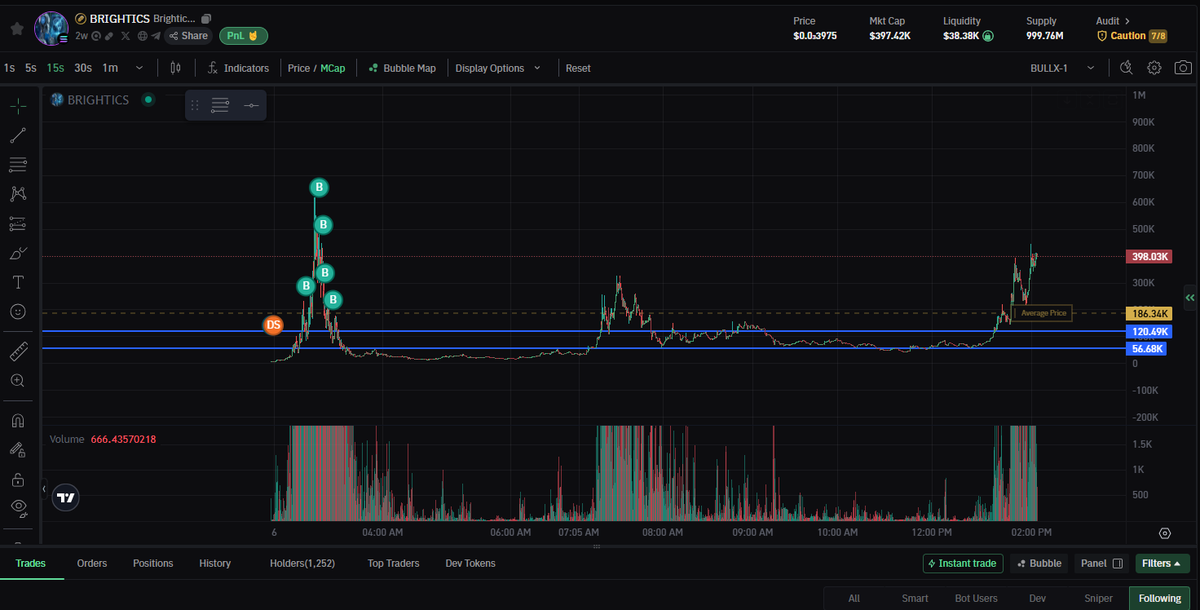
Task: Click the floating toolbar drag handle
Action: tap(196, 105)
